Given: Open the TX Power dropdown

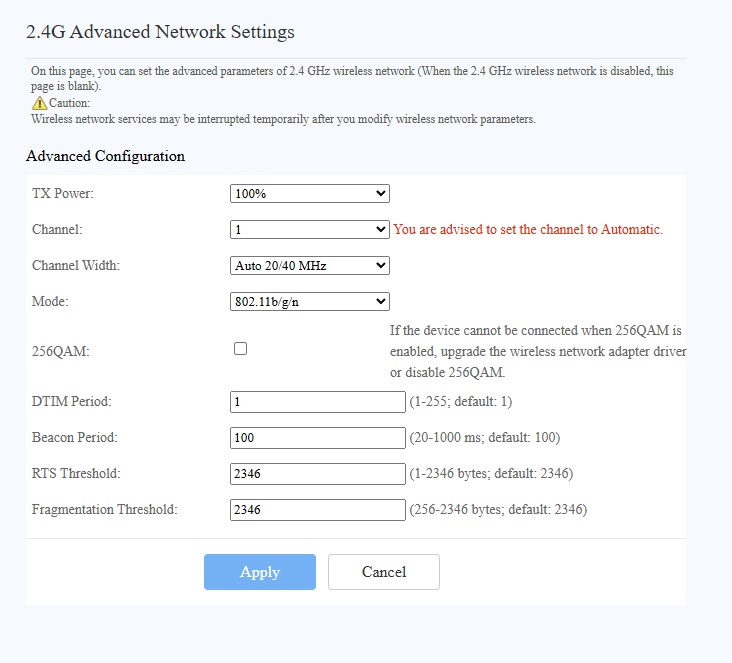Looking at the screenshot, I should click(309, 194).
